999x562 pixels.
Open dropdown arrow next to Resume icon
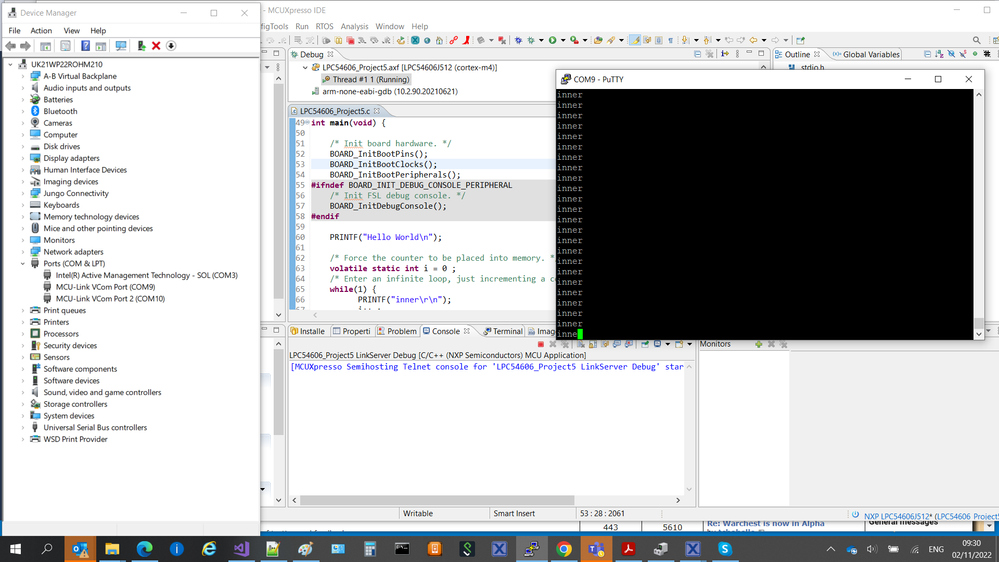pyautogui.click(x=563, y=40)
